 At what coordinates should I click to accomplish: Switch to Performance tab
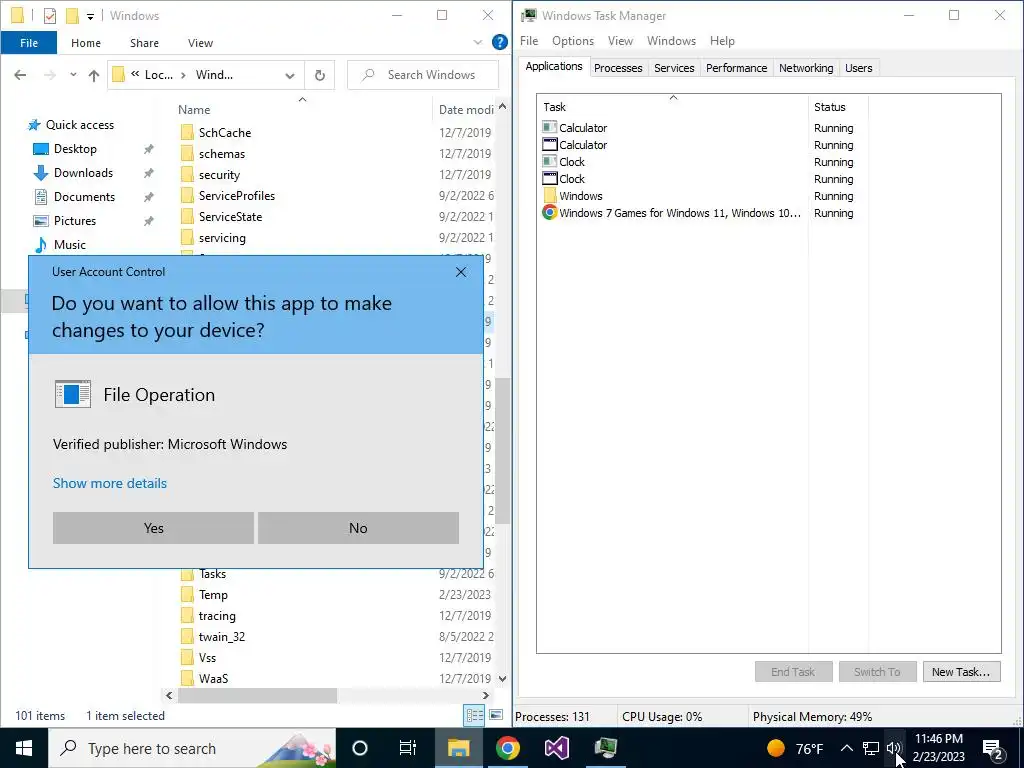[x=736, y=68]
